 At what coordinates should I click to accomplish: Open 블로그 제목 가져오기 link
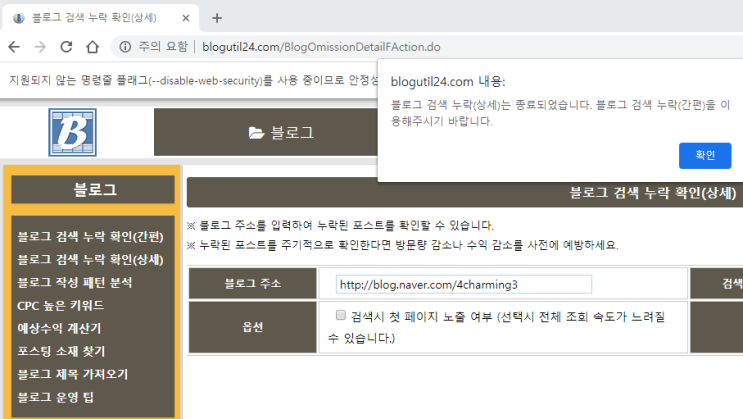[73, 374]
